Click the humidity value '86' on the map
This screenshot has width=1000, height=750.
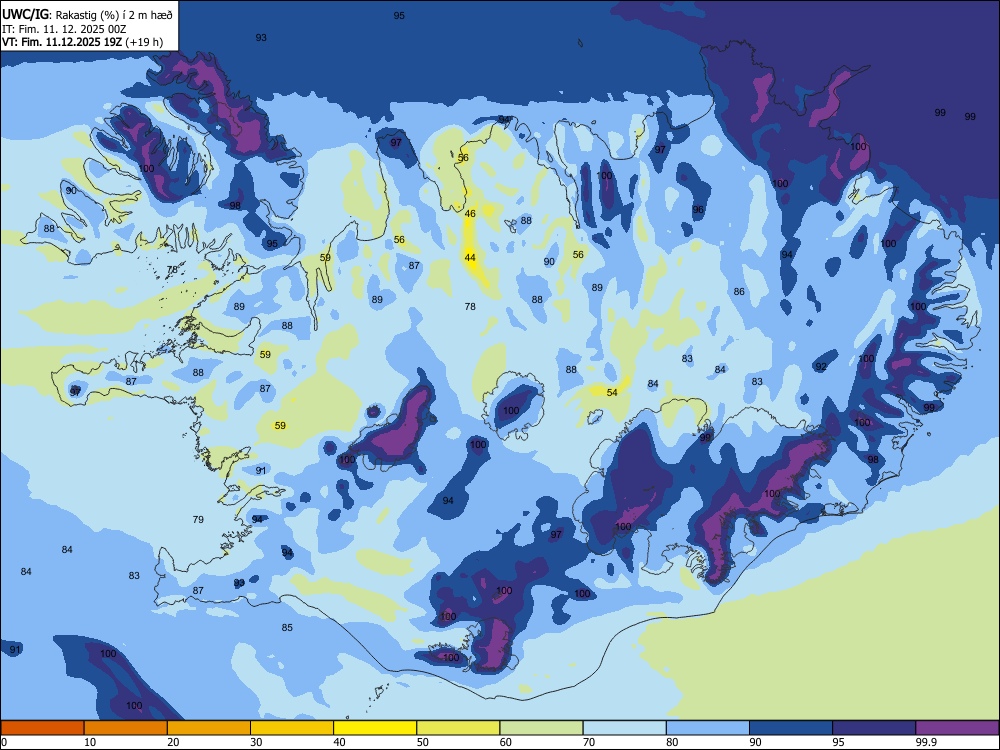[x=739, y=291]
